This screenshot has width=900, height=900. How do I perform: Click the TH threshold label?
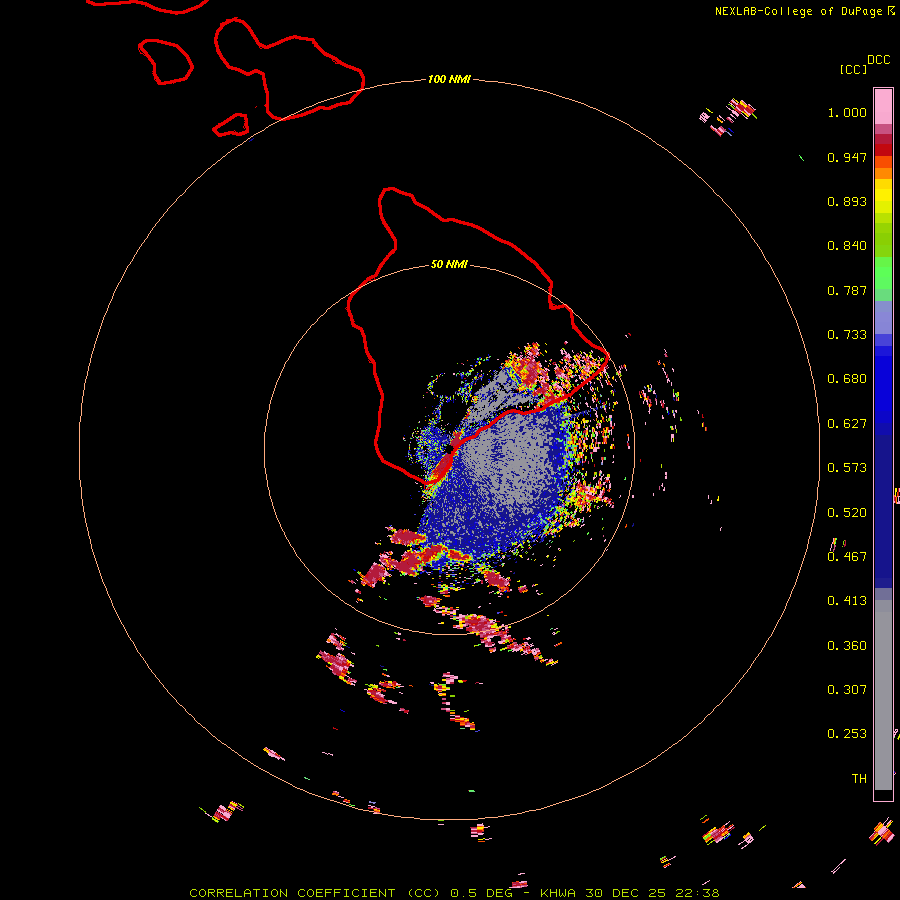859,779
